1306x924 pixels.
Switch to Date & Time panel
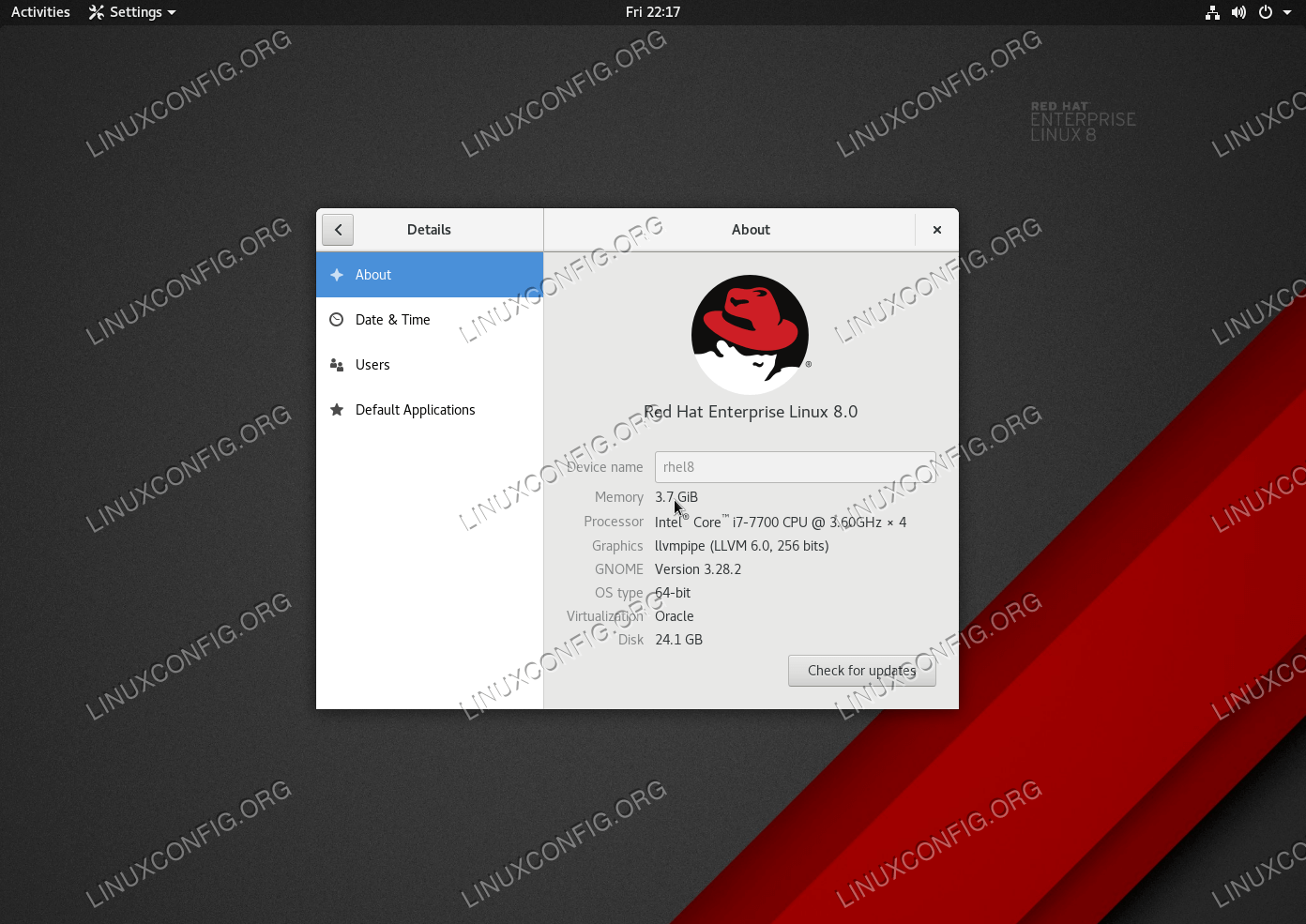430,320
